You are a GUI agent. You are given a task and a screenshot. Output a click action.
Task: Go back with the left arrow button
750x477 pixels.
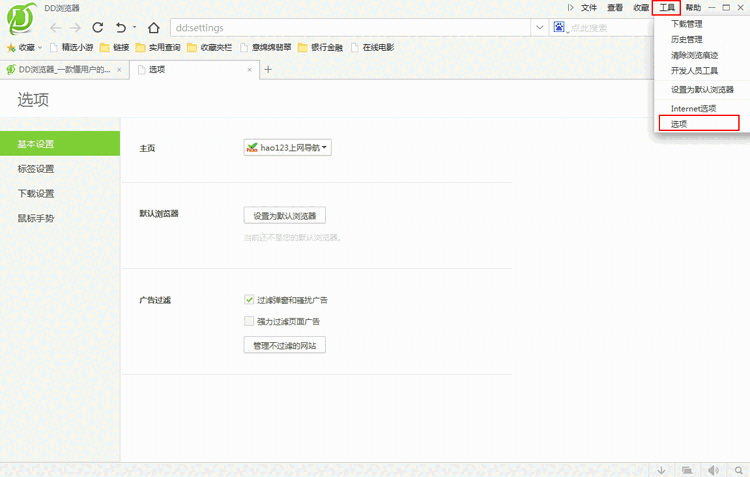55,28
